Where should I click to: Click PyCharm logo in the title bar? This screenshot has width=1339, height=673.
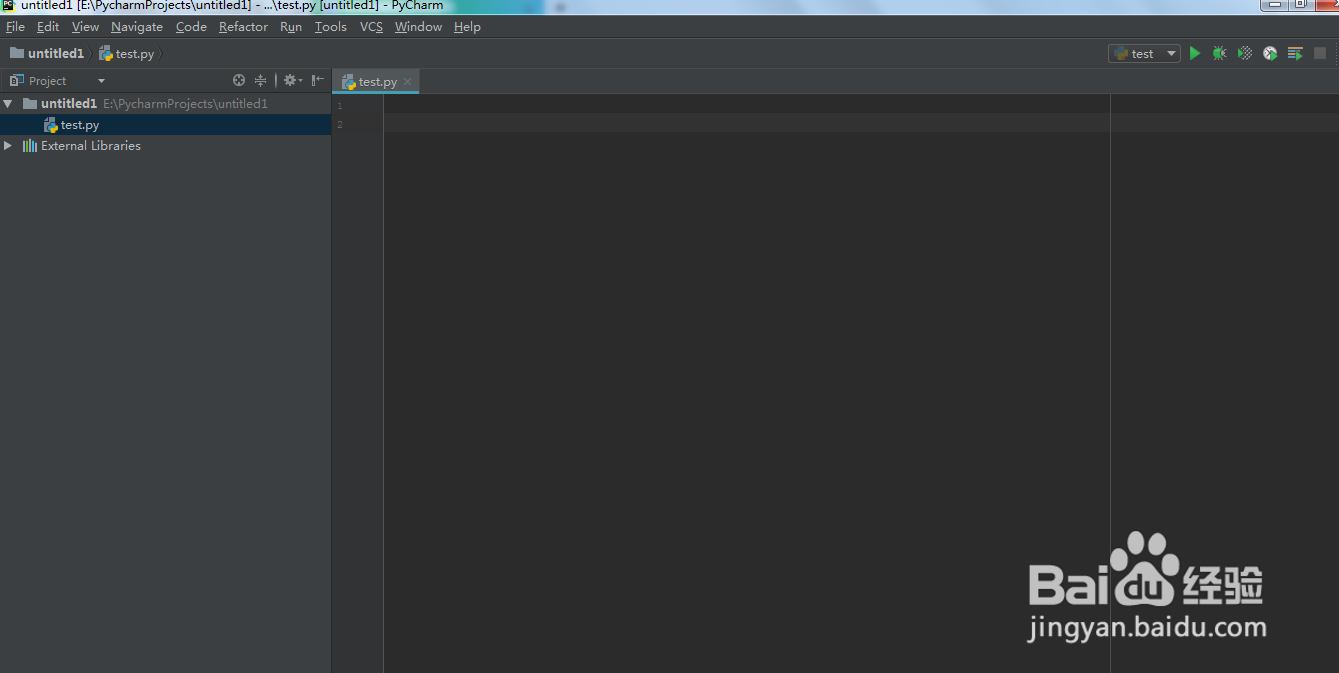[x=8, y=5]
